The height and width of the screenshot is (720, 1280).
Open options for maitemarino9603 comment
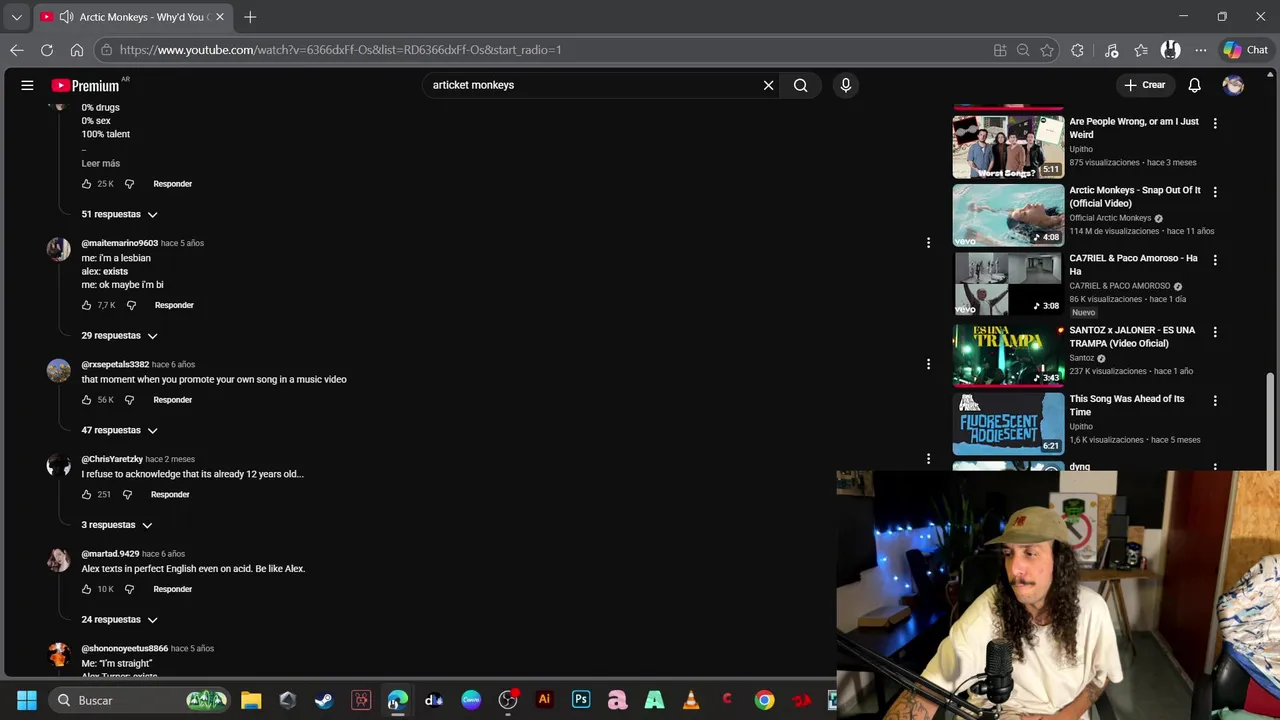click(928, 242)
